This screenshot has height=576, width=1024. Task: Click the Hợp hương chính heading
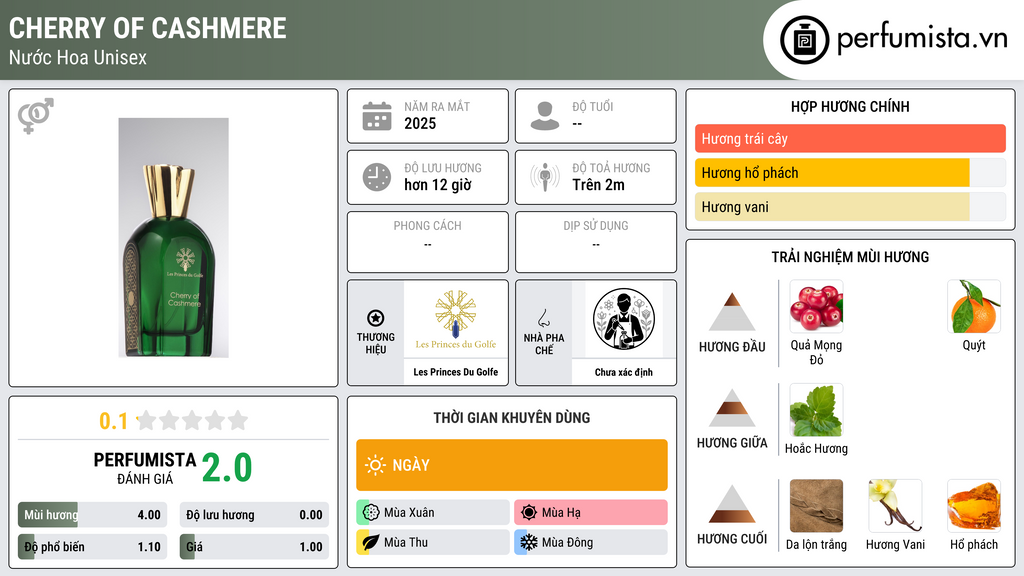(x=850, y=106)
